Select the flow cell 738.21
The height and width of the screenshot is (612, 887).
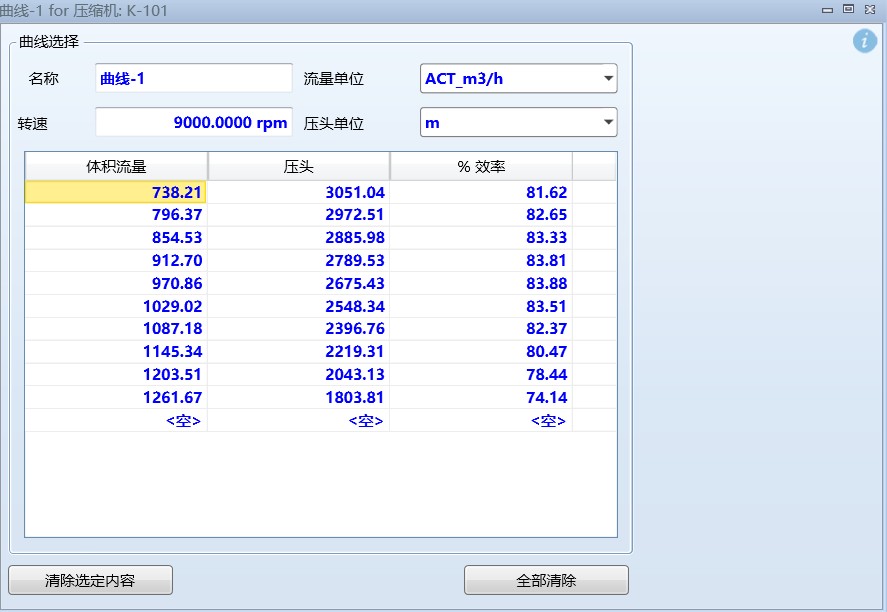(116, 192)
